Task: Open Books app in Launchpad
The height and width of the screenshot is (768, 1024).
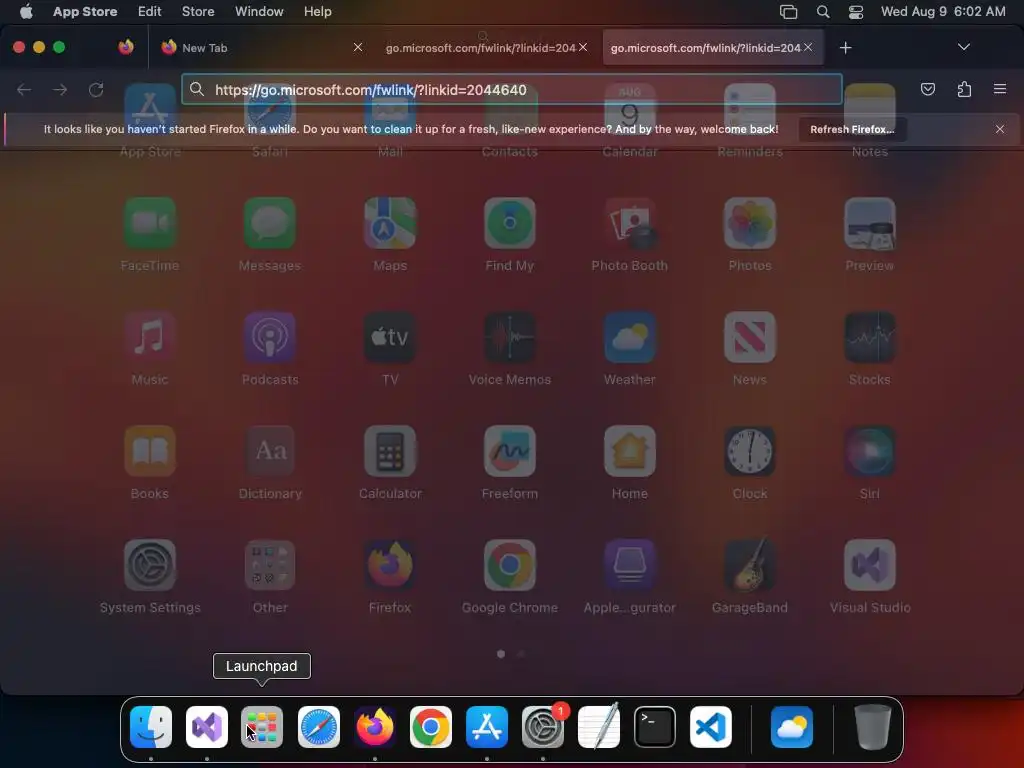Action: coord(150,451)
